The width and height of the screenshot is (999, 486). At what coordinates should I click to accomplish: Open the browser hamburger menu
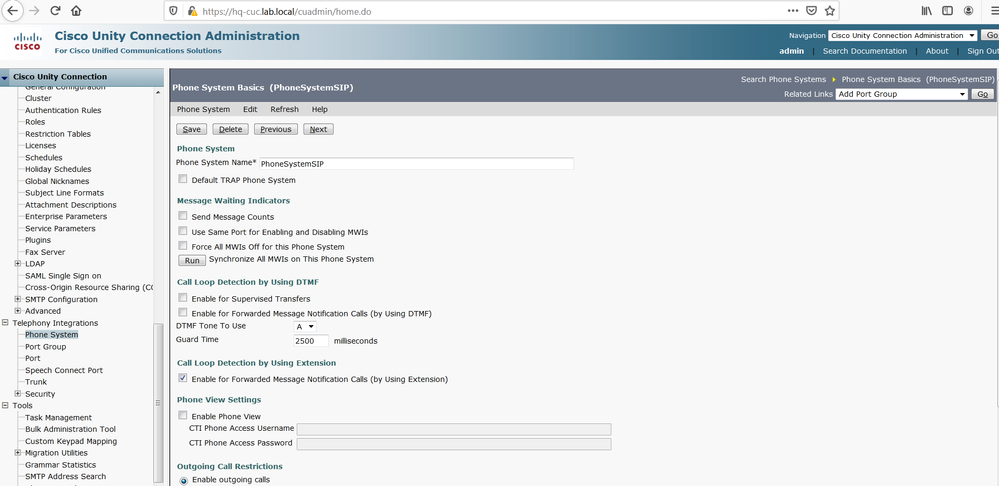tap(993, 11)
